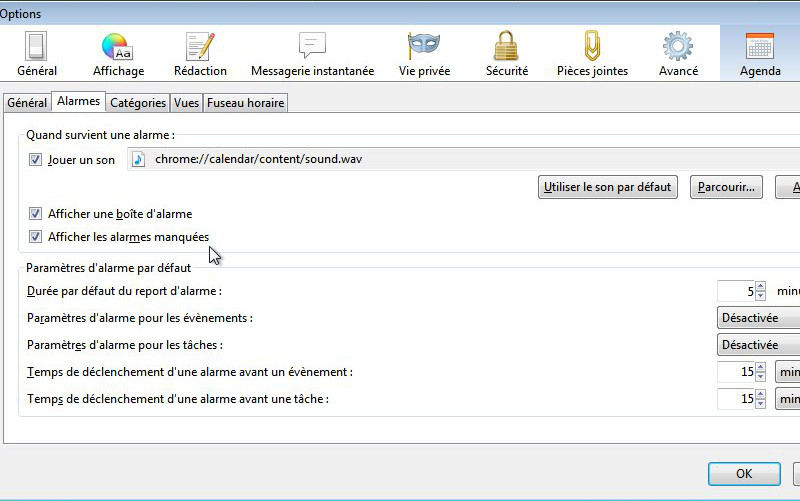Click 'Temps de déclenchement d'une alarme avant une tâche' label

click(178, 399)
